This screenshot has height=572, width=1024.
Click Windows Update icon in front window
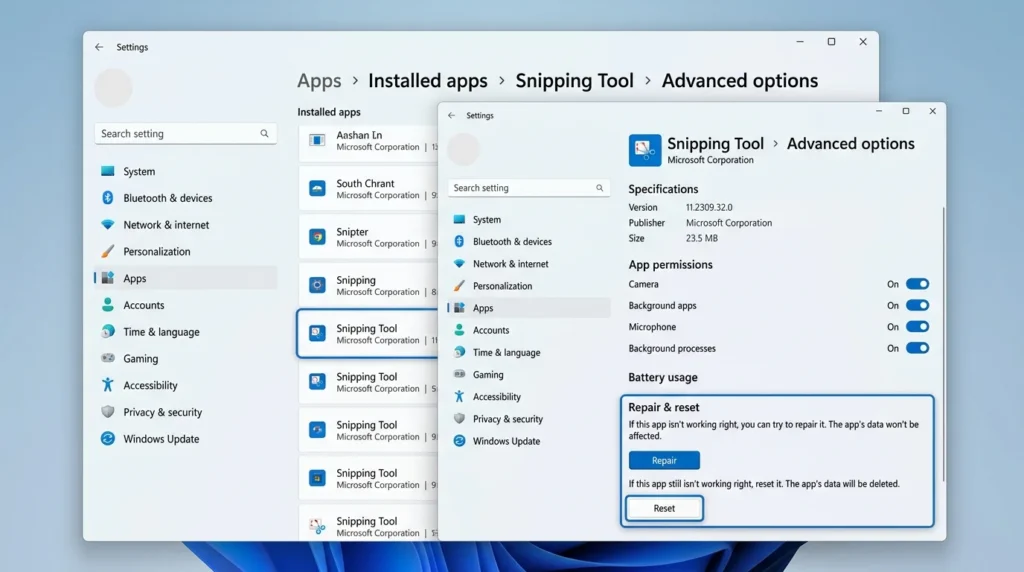pos(459,441)
